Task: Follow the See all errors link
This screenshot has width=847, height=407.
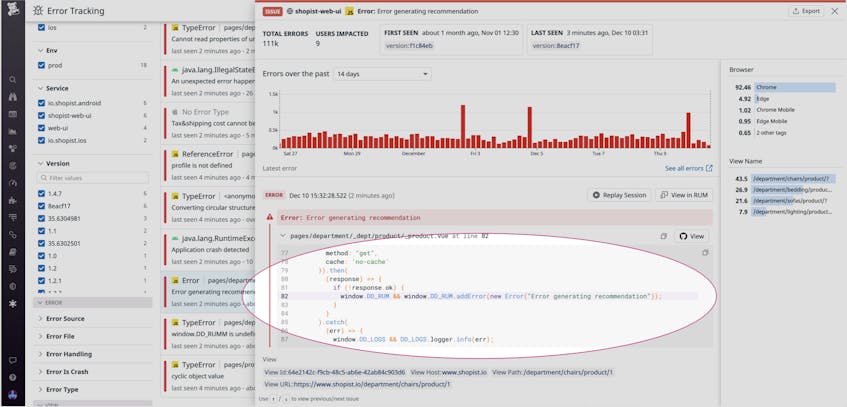Action: click(x=688, y=169)
